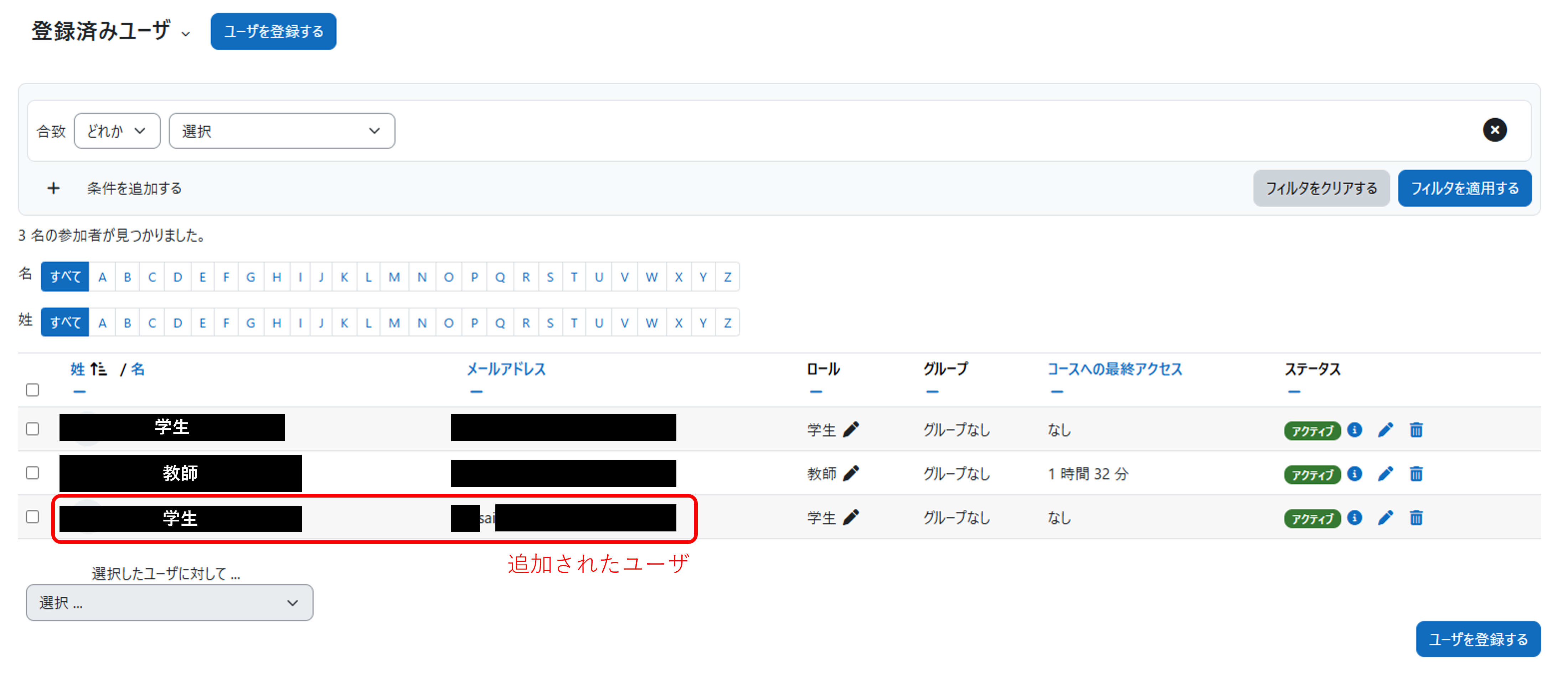The image size is (1568, 674).
Task: Expand the 選択 filter type dropdown
Action: tap(282, 131)
